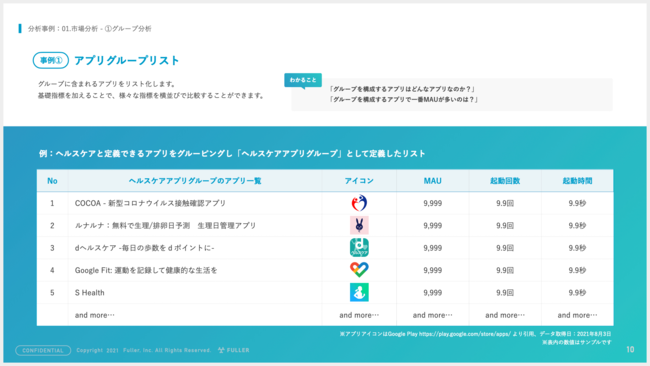Screen dimensions: 650x366
Task: Click the S Health row name
Action: pyautogui.click(x=90, y=293)
